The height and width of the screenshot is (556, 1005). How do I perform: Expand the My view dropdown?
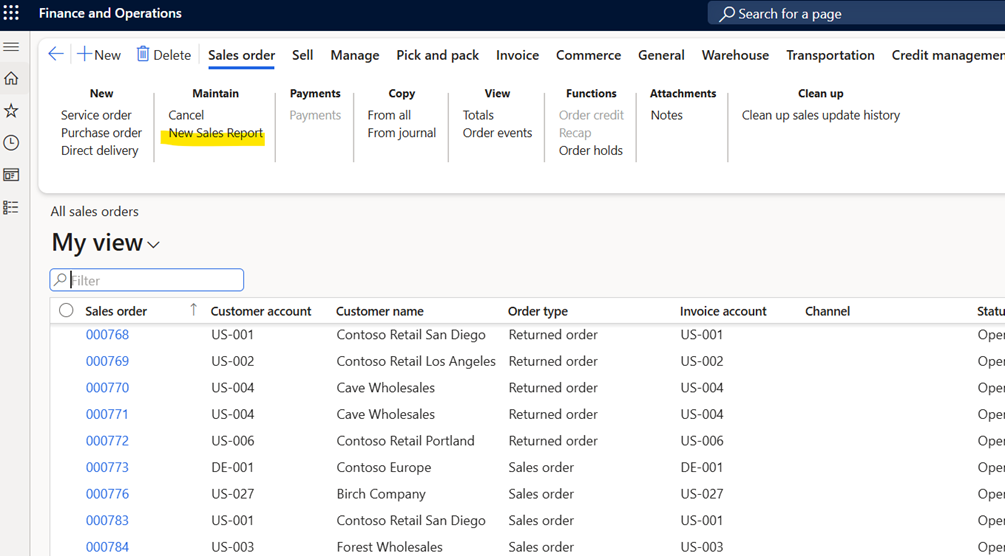click(x=153, y=245)
